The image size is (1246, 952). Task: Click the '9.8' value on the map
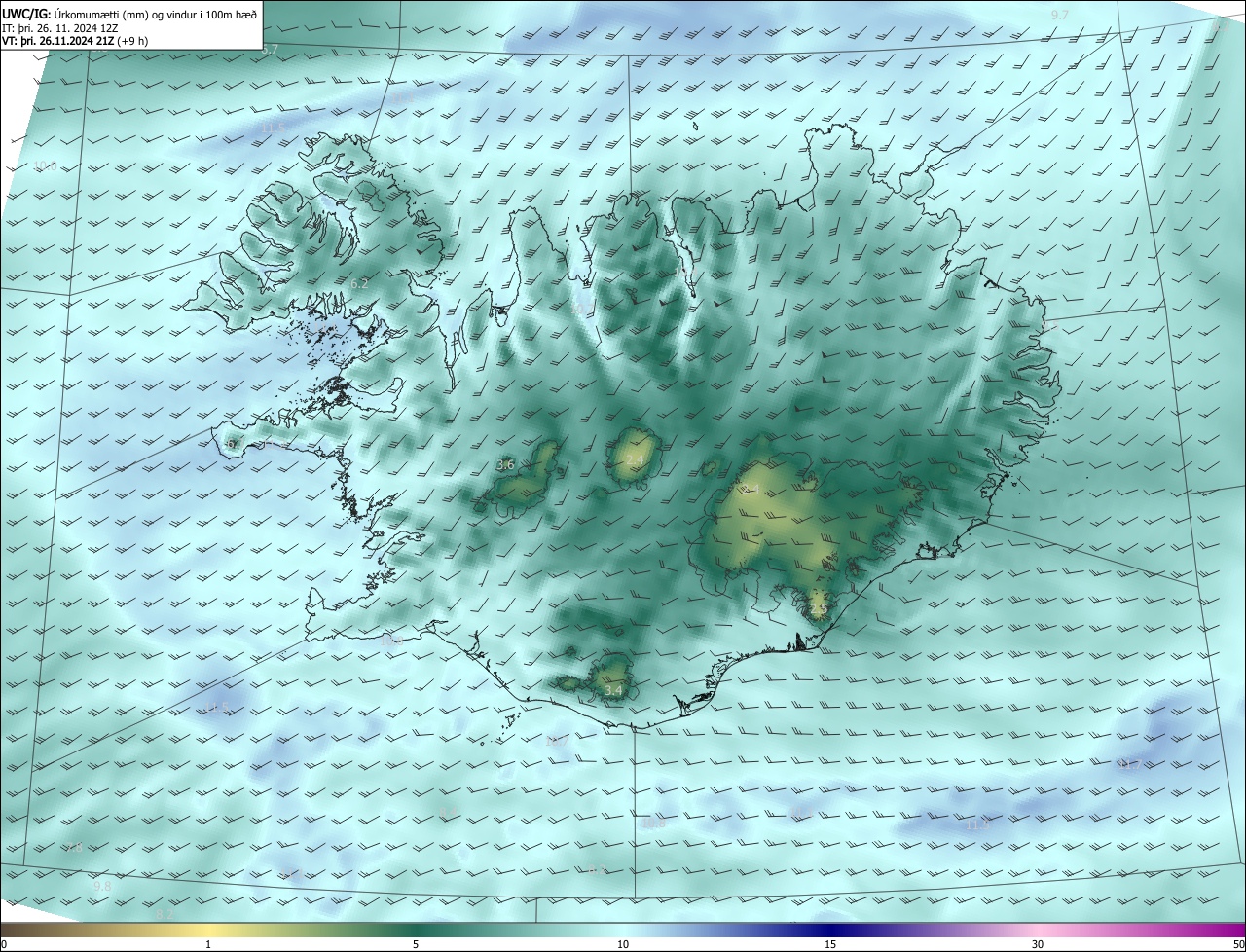click(x=102, y=887)
